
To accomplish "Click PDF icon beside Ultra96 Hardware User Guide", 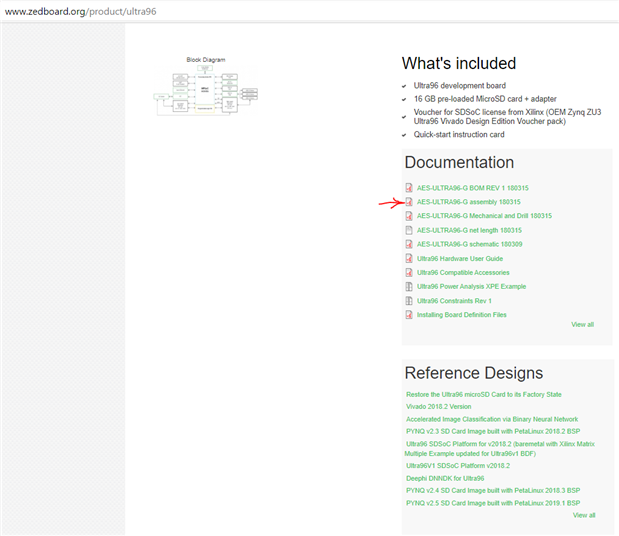I will point(409,259).
